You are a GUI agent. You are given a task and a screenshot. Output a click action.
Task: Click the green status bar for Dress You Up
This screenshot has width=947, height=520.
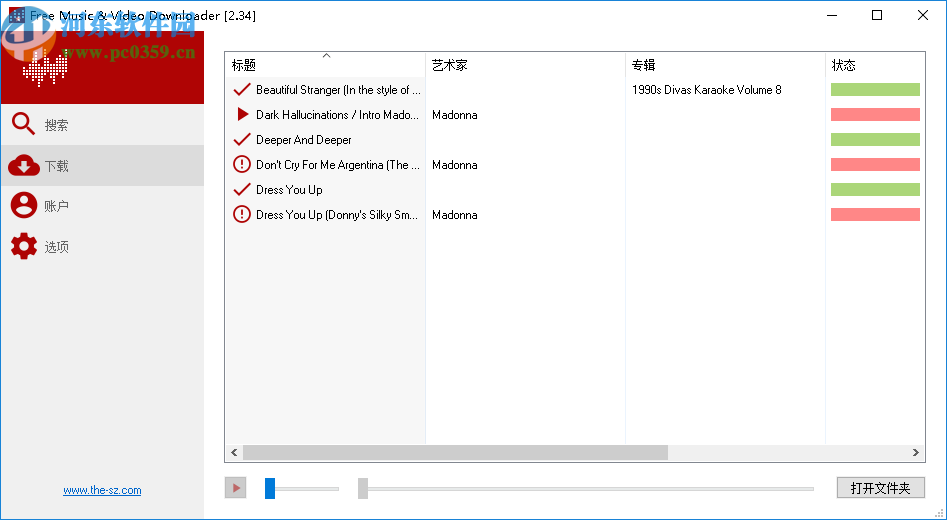(875, 190)
